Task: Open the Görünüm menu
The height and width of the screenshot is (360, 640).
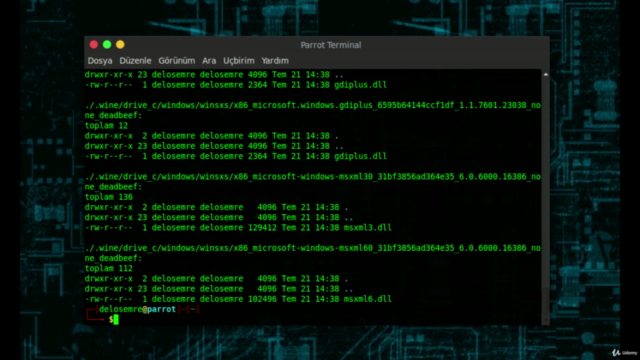Action: (x=177, y=61)
